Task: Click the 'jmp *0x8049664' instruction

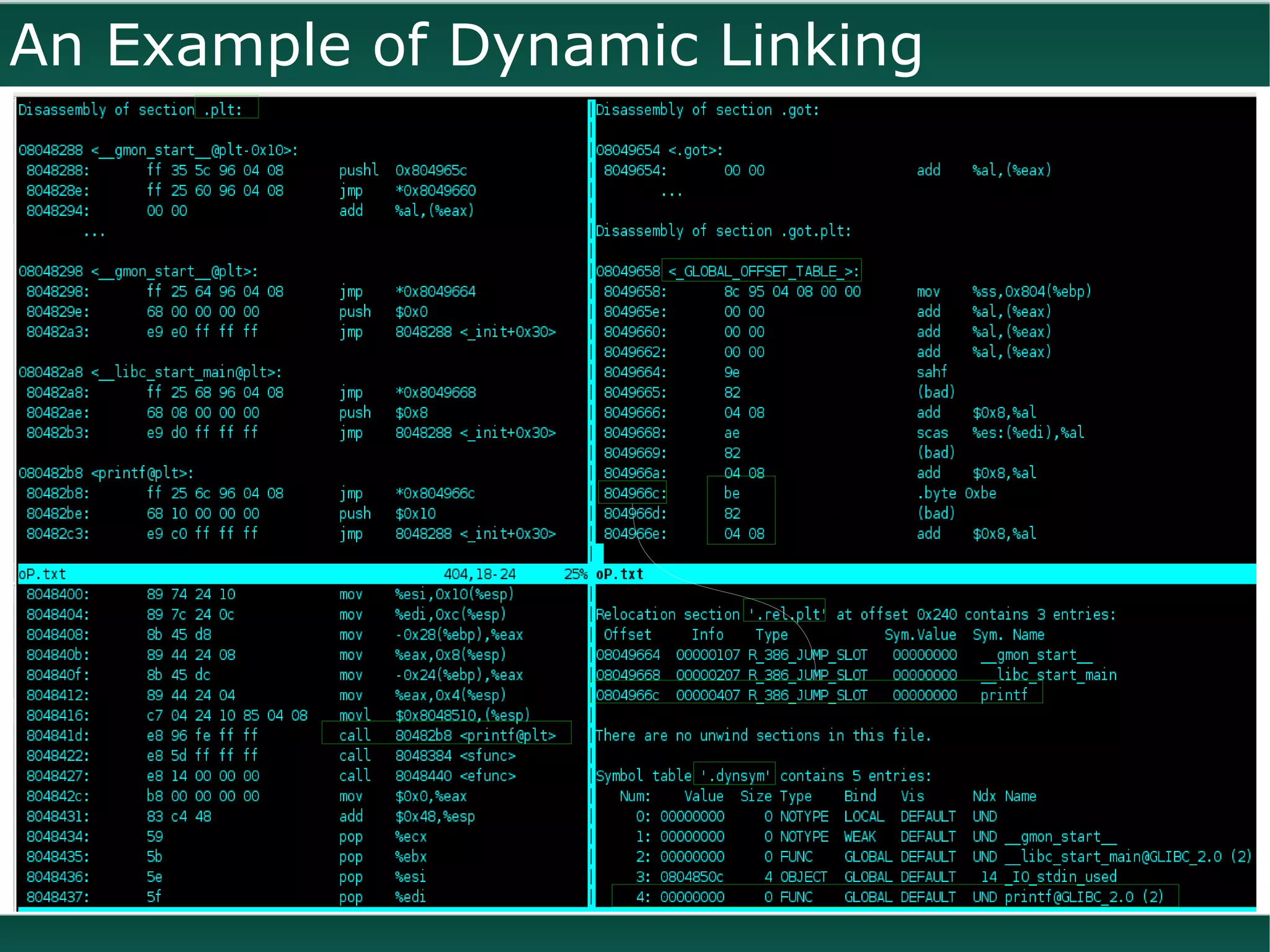Action: click(x=407, y=291)
